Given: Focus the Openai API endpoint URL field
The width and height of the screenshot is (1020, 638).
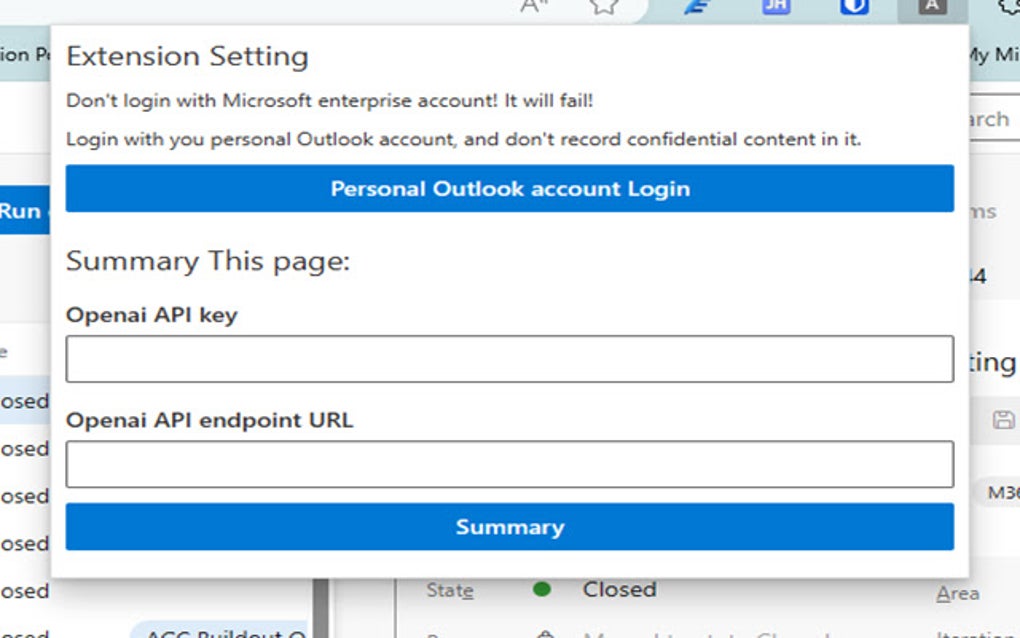Looking at the screenshot, I should coord(510,464).
